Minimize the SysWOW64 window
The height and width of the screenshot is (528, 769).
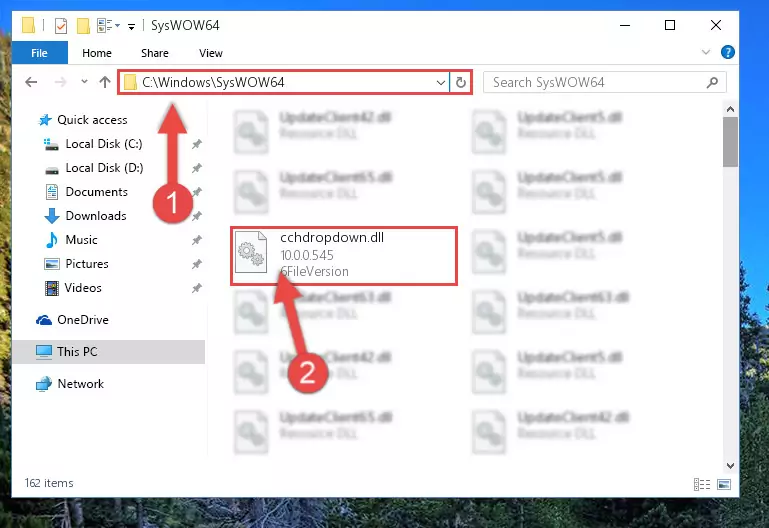click(625, 25)
